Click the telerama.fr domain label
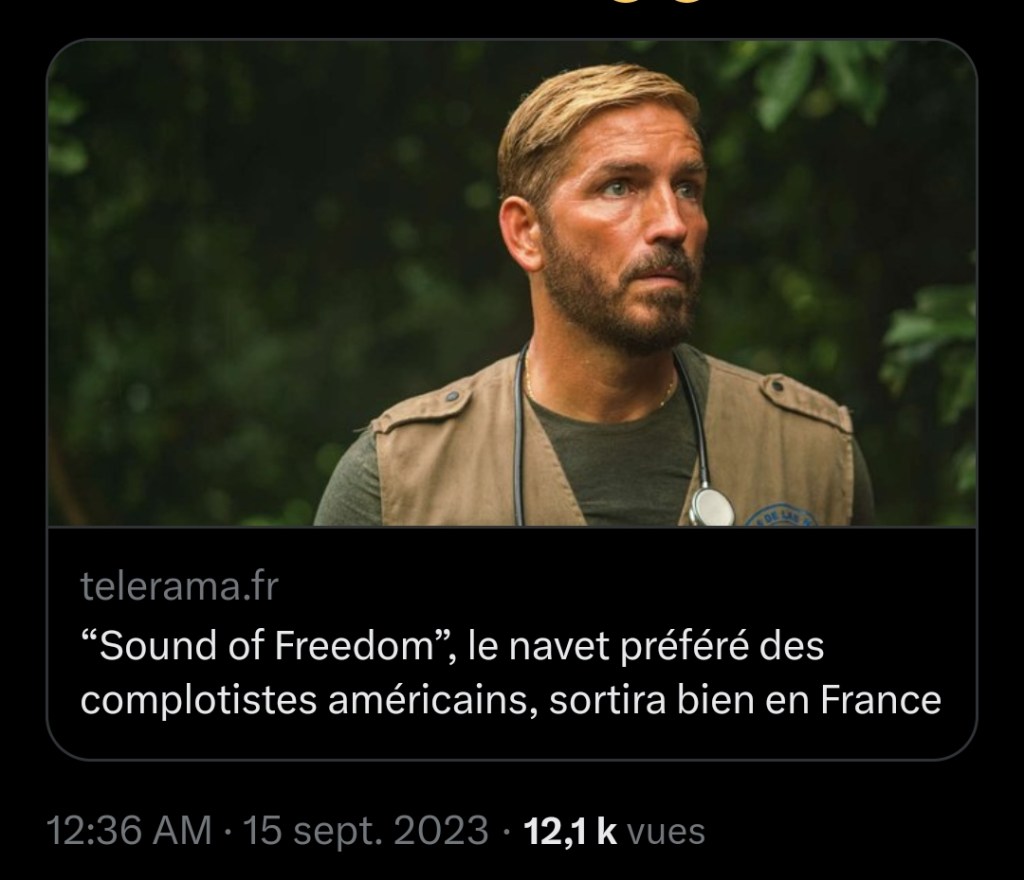This screenshot has height=880, width=1024. click(180, 586)
